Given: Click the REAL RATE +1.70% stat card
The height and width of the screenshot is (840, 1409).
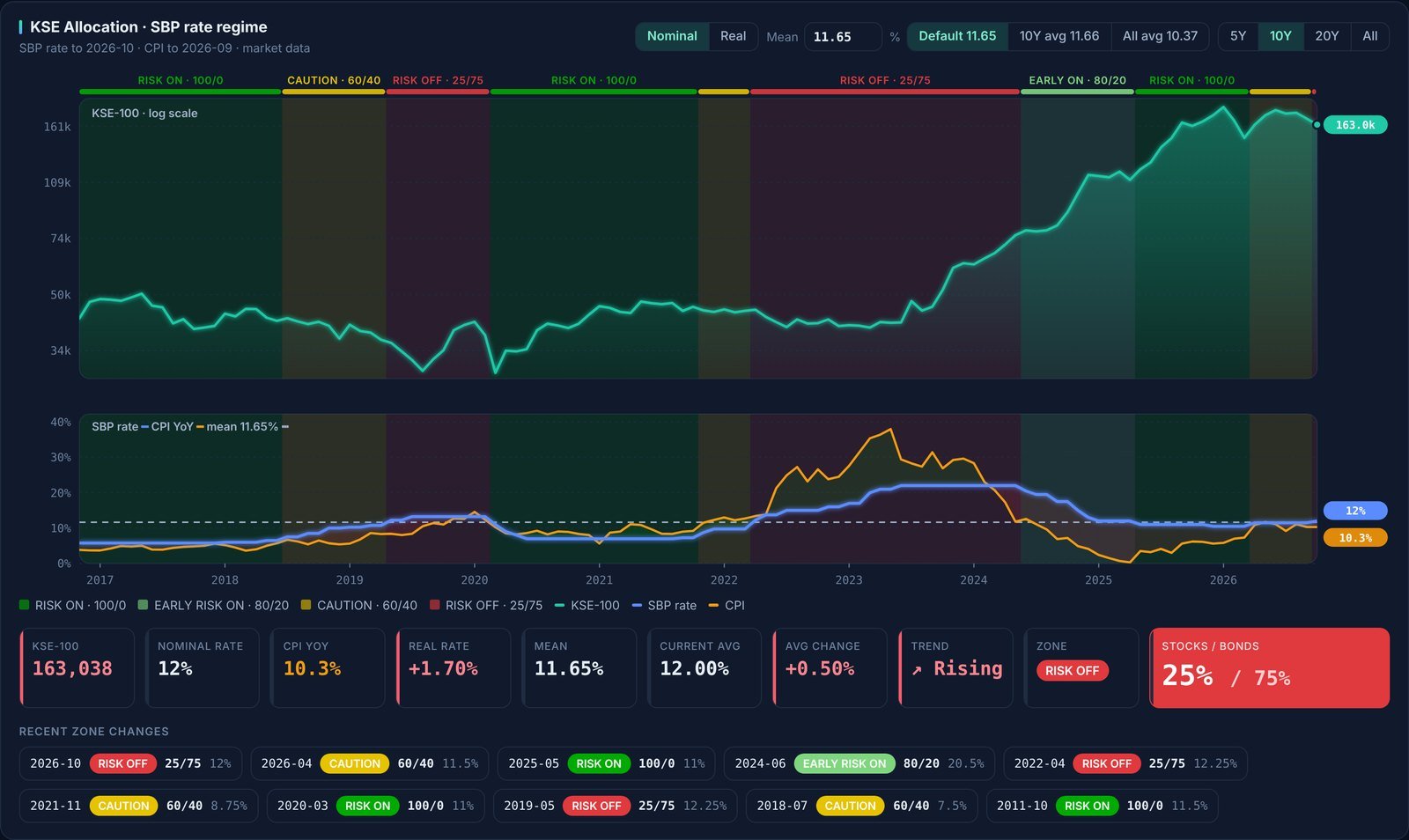Looking at the screenshot, I should (x=454, y=667).
